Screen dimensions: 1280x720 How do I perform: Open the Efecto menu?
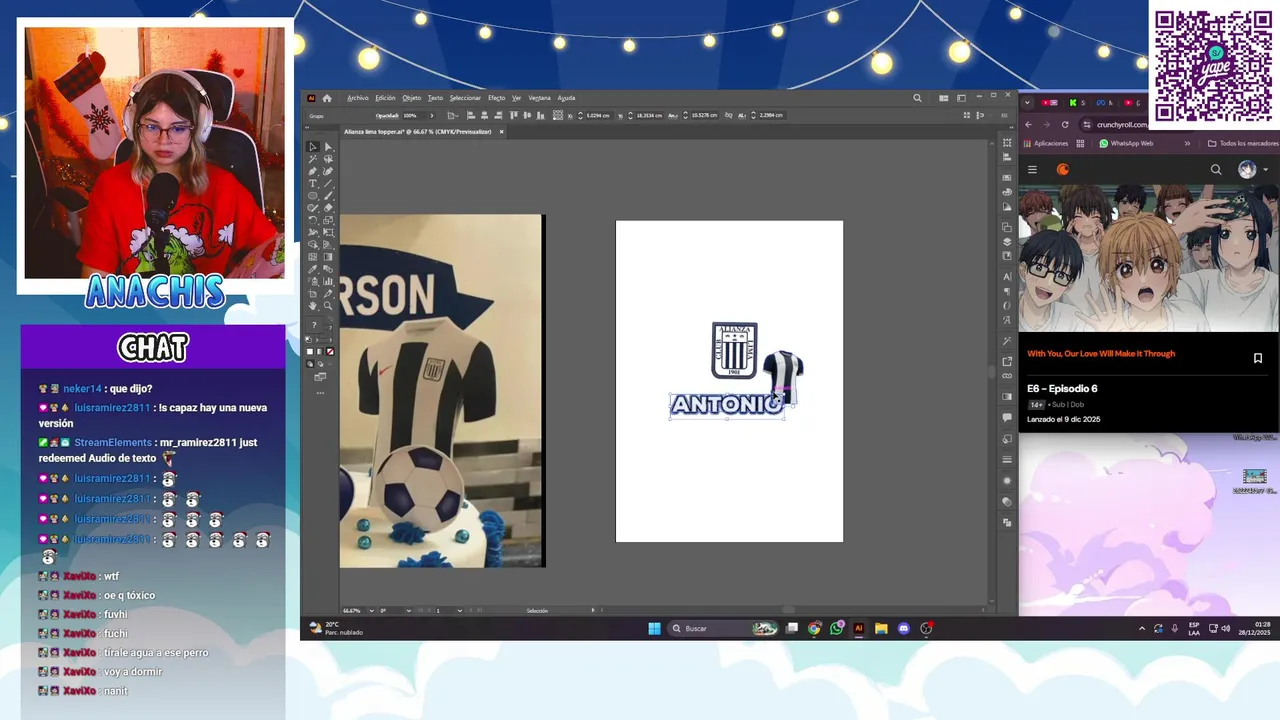[496, 98]
